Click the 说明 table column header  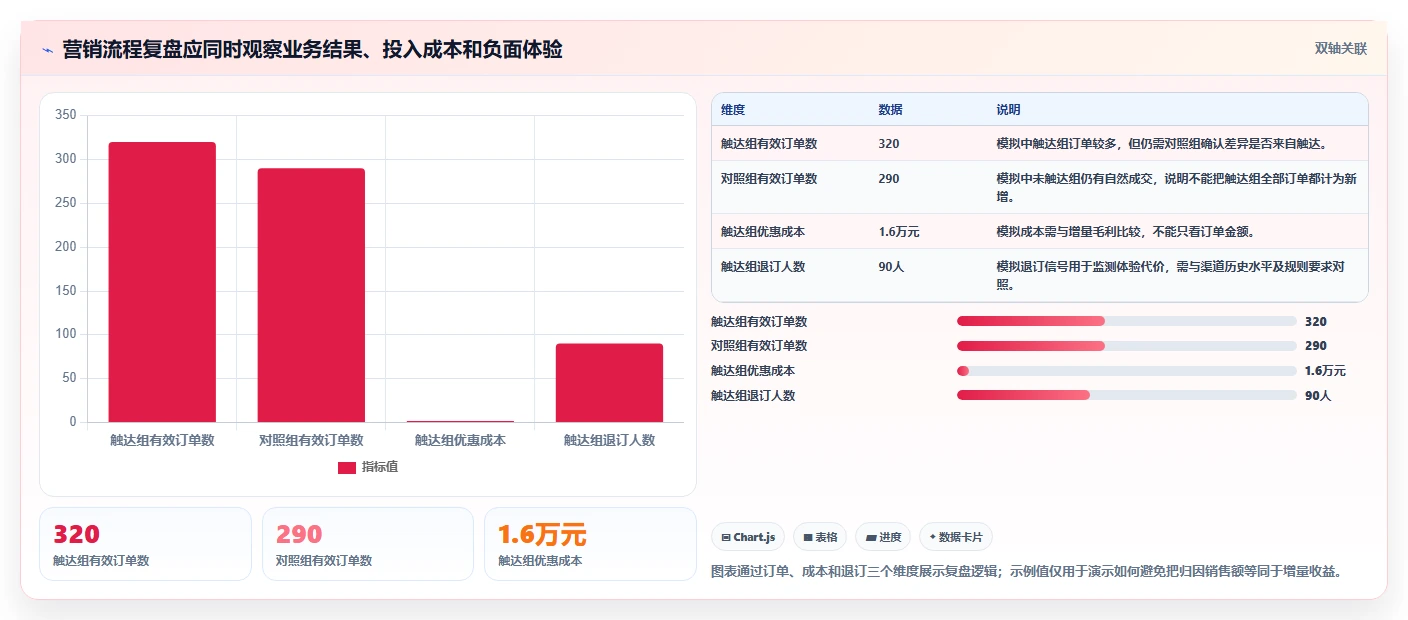click(1008, 110)
